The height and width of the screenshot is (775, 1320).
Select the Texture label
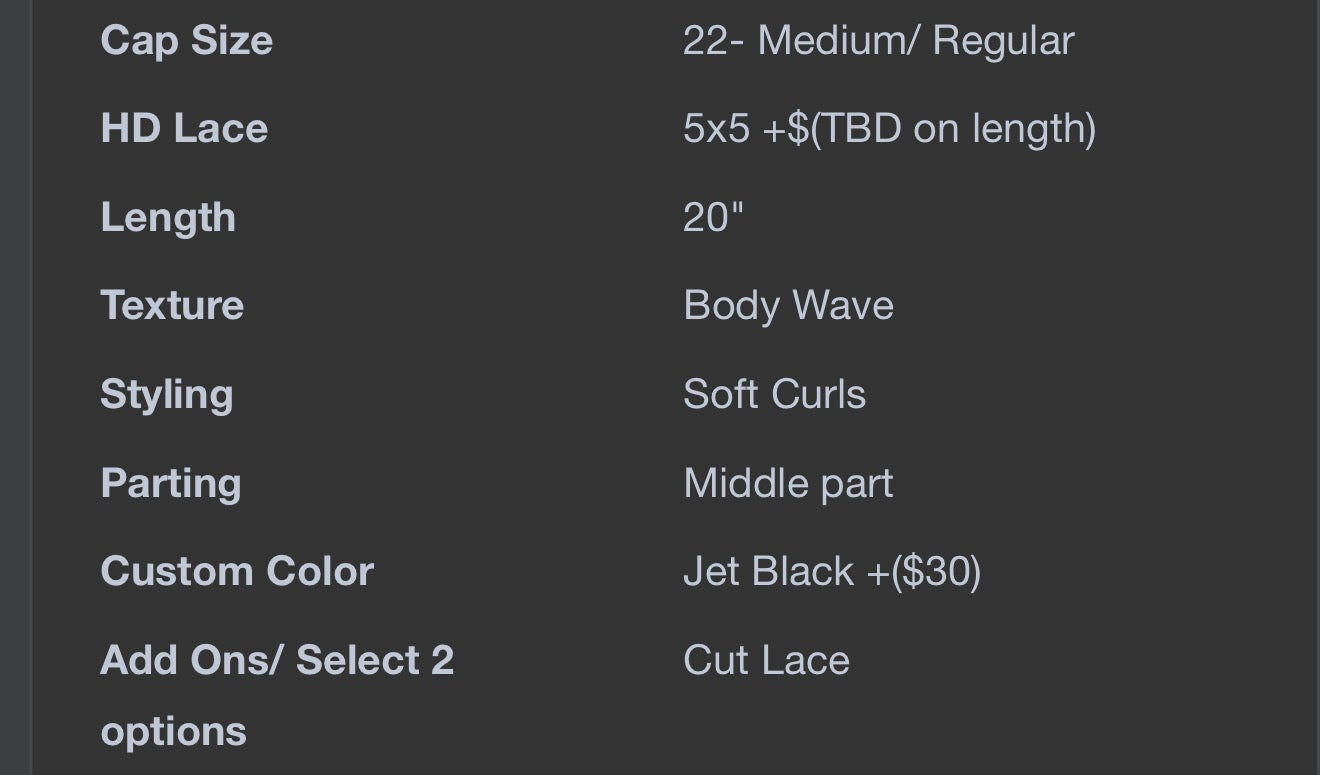172,305
